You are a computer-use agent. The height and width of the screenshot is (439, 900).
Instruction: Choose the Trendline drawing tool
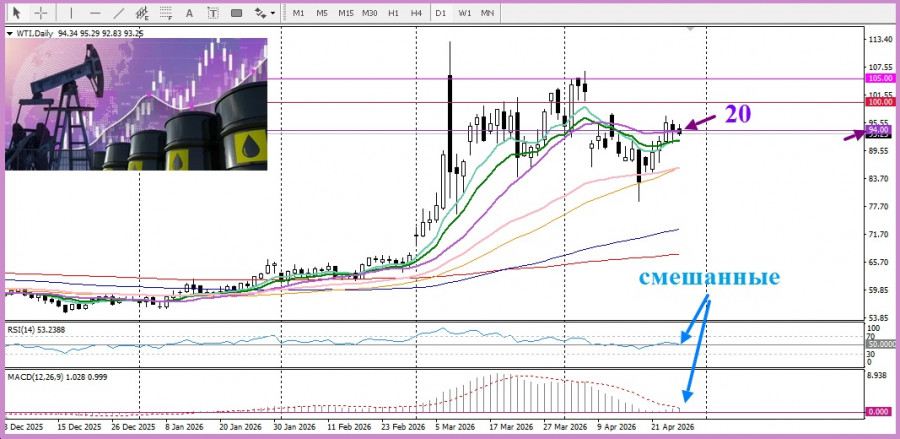119,13
